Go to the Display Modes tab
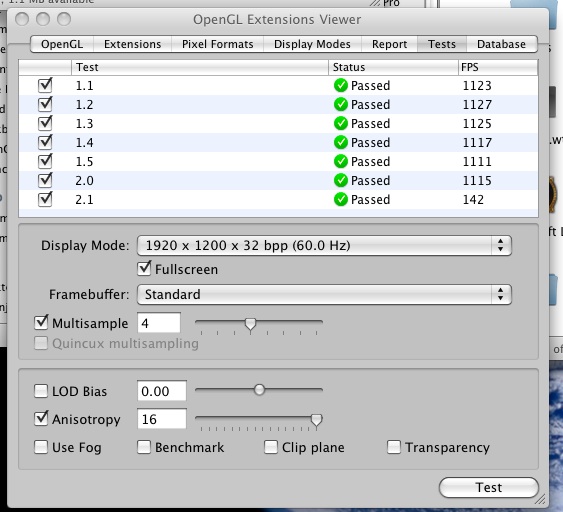Image resolution: width=563 pixels, height=512 pixels. 312,44
